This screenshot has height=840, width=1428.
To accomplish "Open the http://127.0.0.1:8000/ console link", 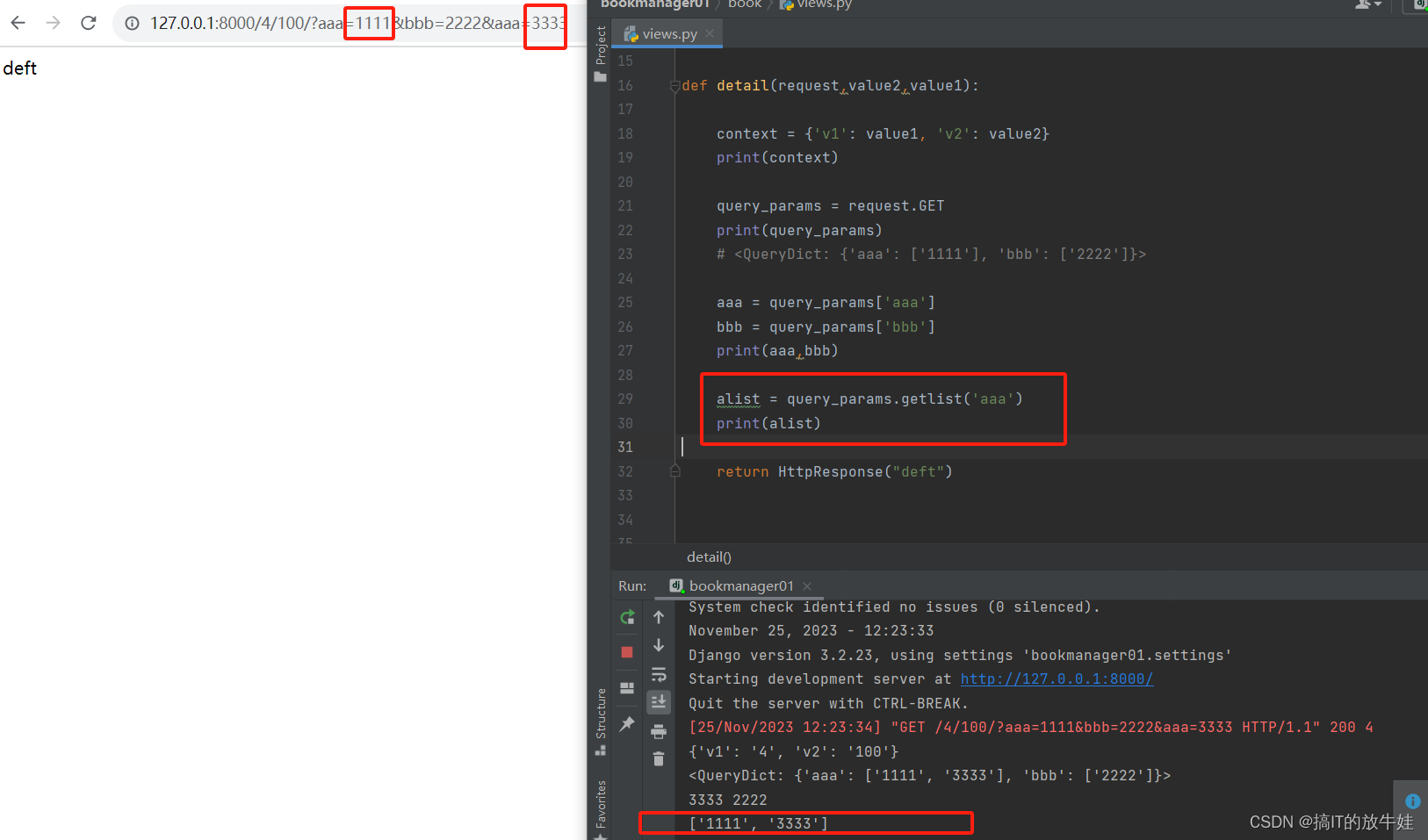I will [x=1057, y=679].
